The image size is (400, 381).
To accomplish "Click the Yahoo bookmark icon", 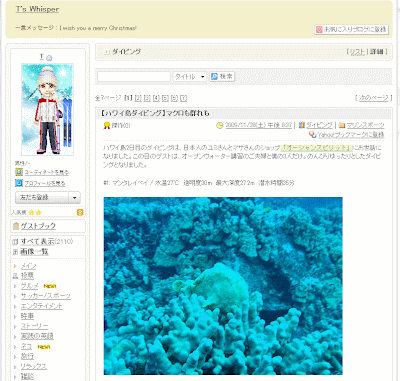I will (312, 134).
